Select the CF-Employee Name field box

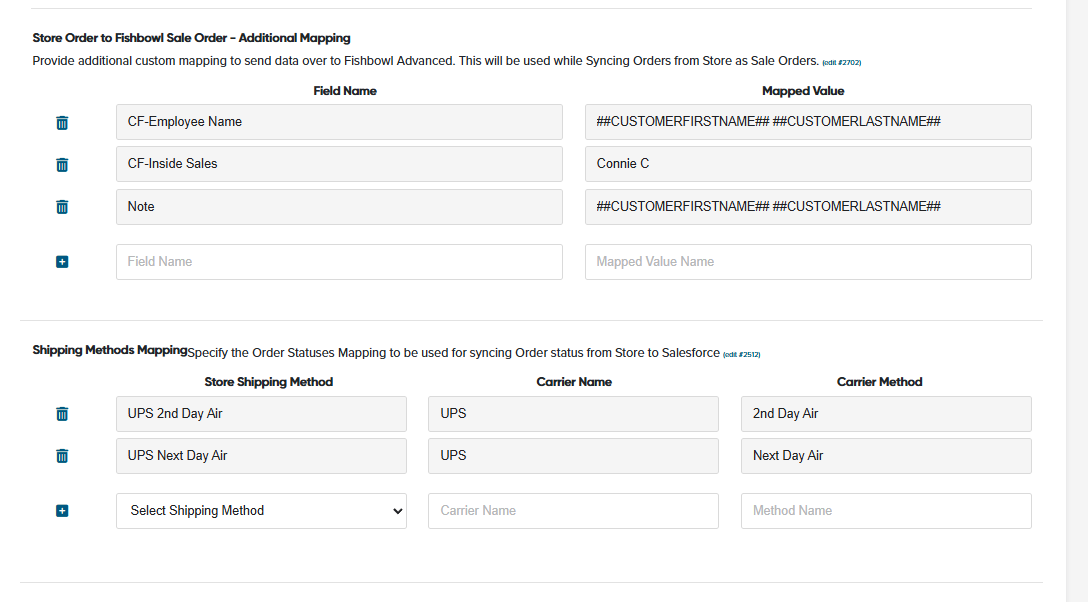click(x=339, y=122)
